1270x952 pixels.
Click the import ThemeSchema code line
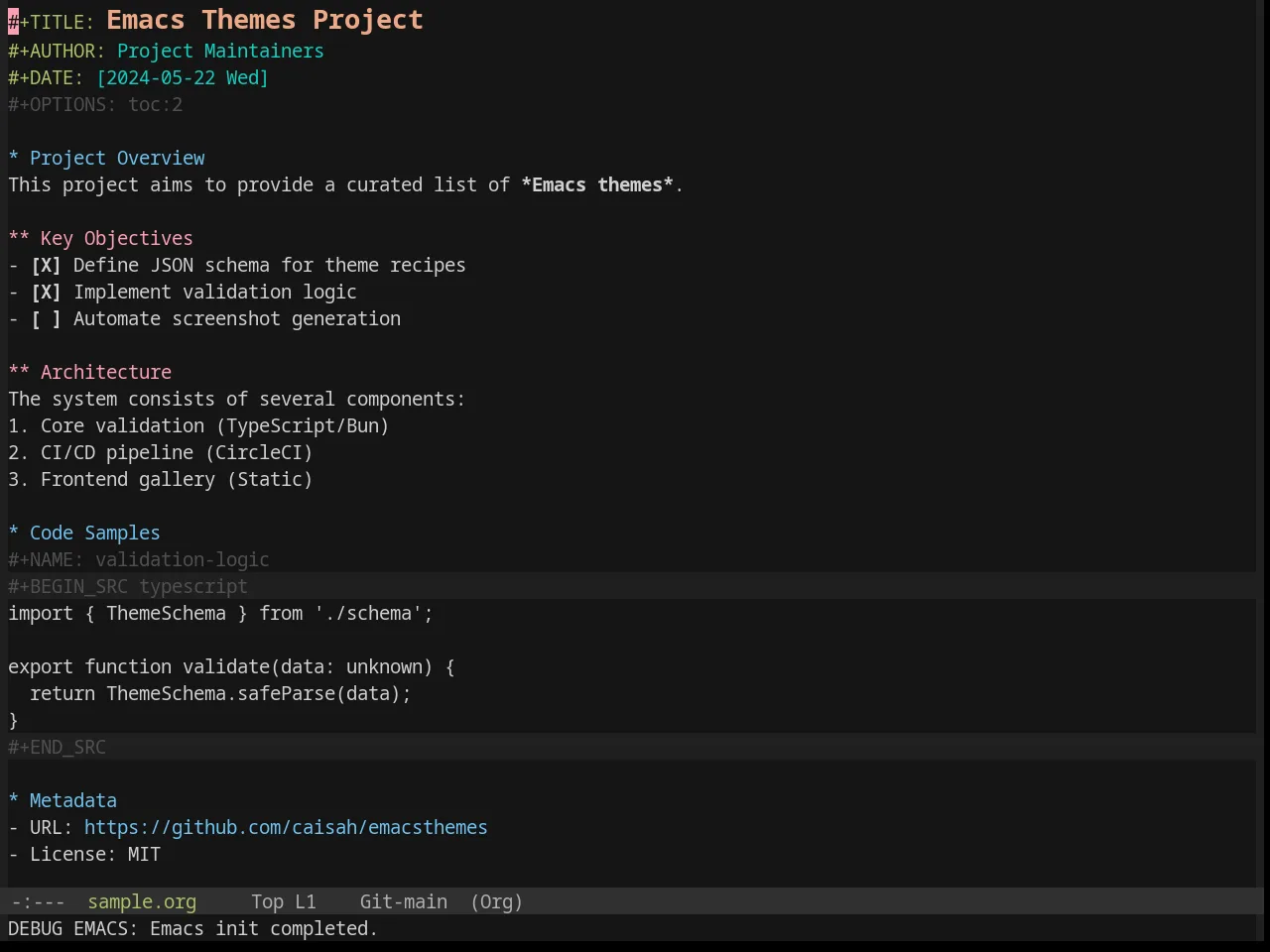(x=220, y=614)
